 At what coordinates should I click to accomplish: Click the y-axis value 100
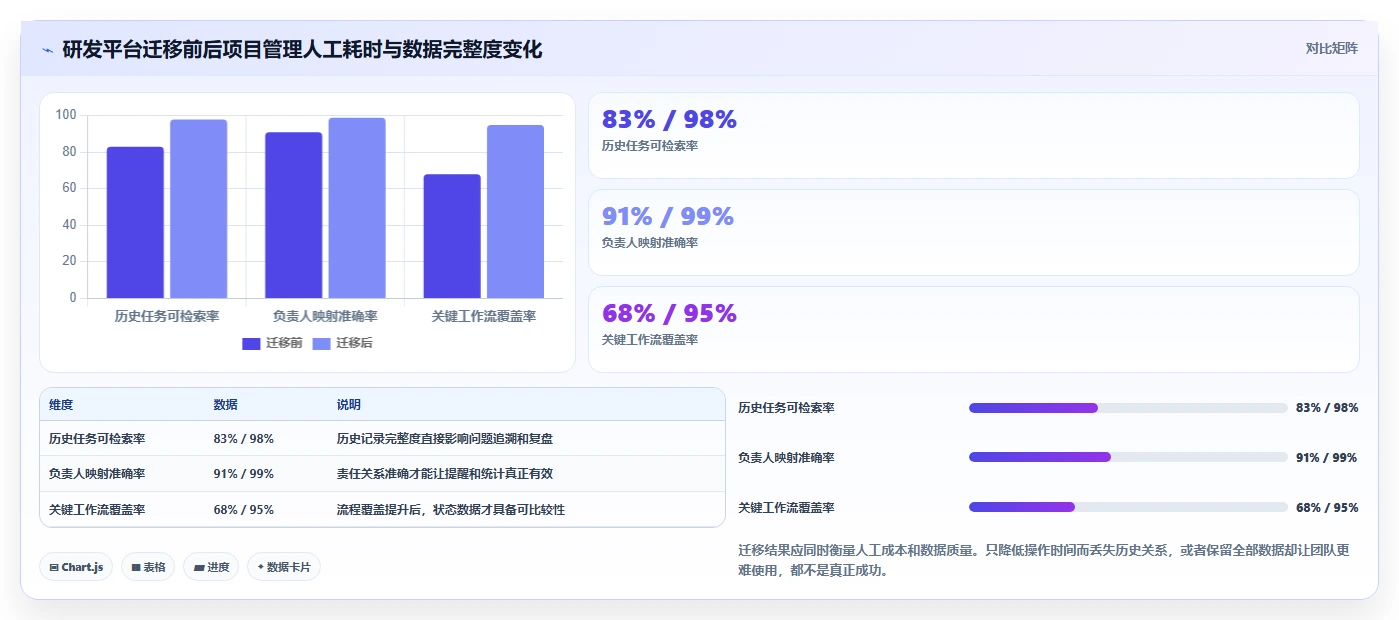tap(66, 115)
